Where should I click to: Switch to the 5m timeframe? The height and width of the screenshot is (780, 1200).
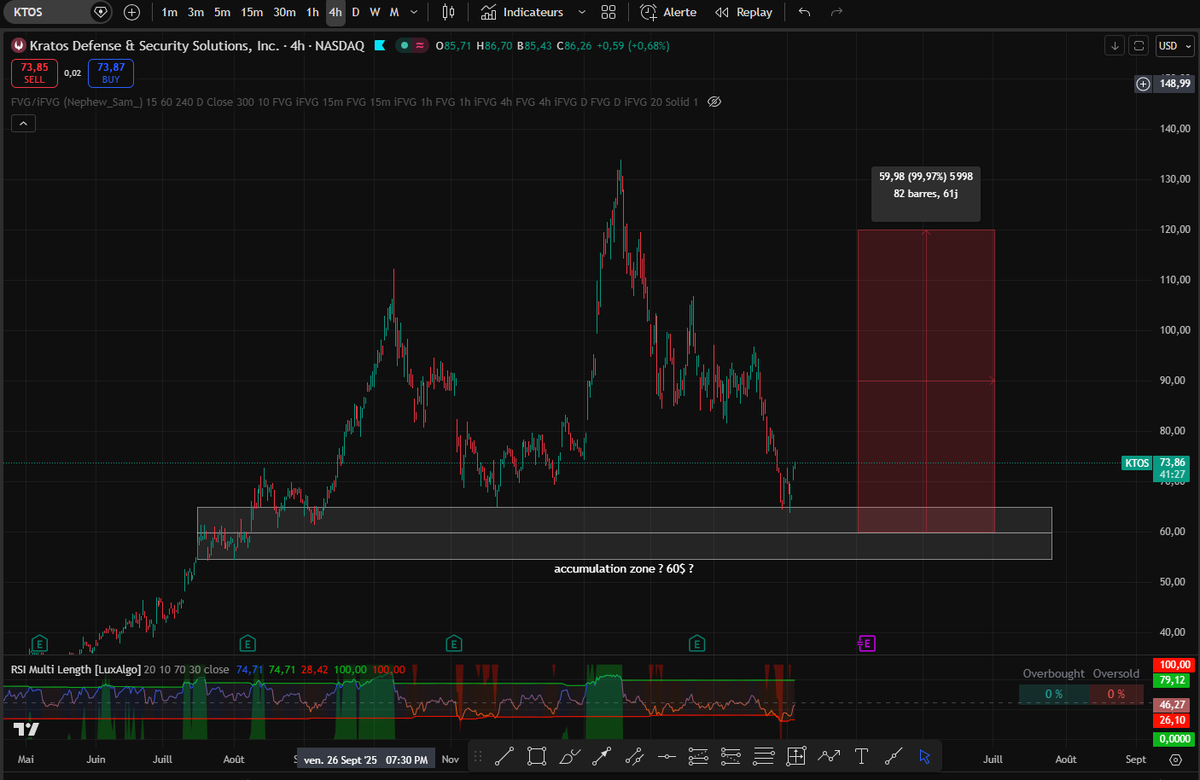coord(222,12)
